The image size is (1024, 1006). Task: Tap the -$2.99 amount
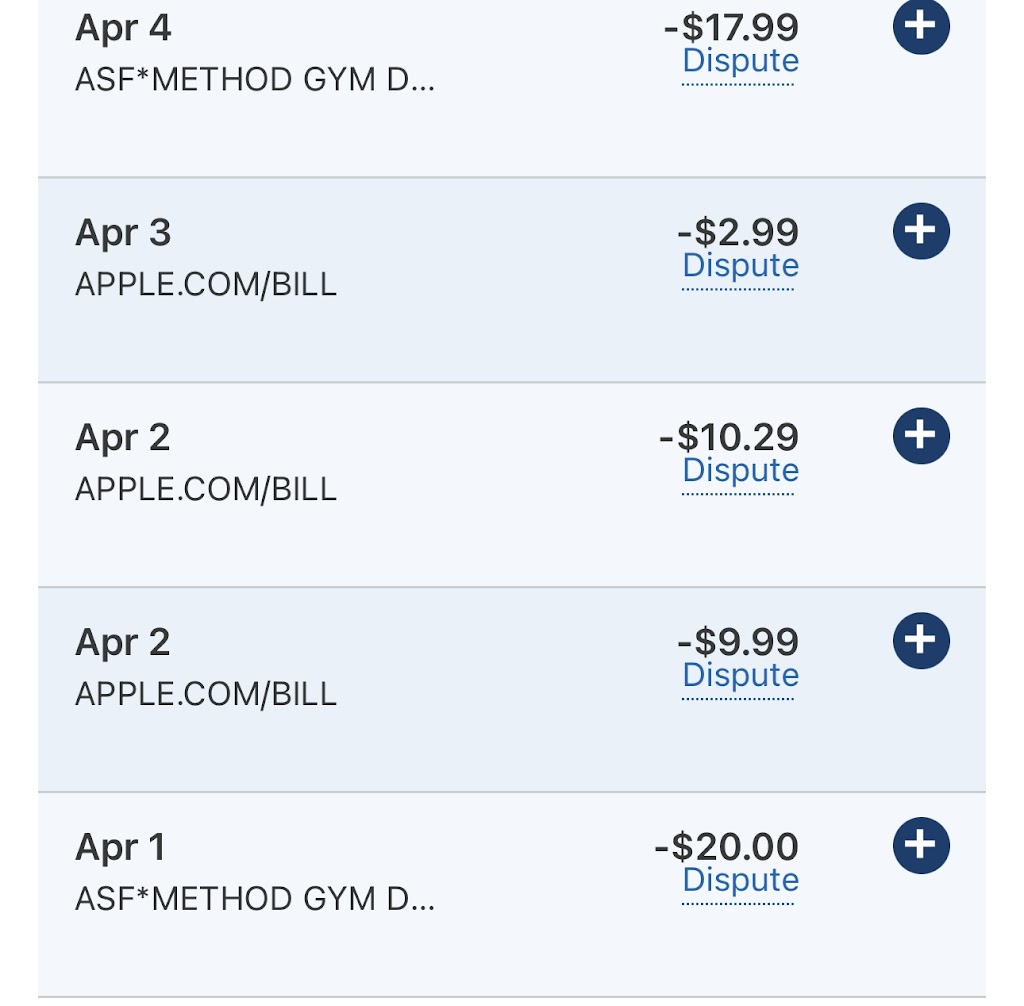[738, 232]
